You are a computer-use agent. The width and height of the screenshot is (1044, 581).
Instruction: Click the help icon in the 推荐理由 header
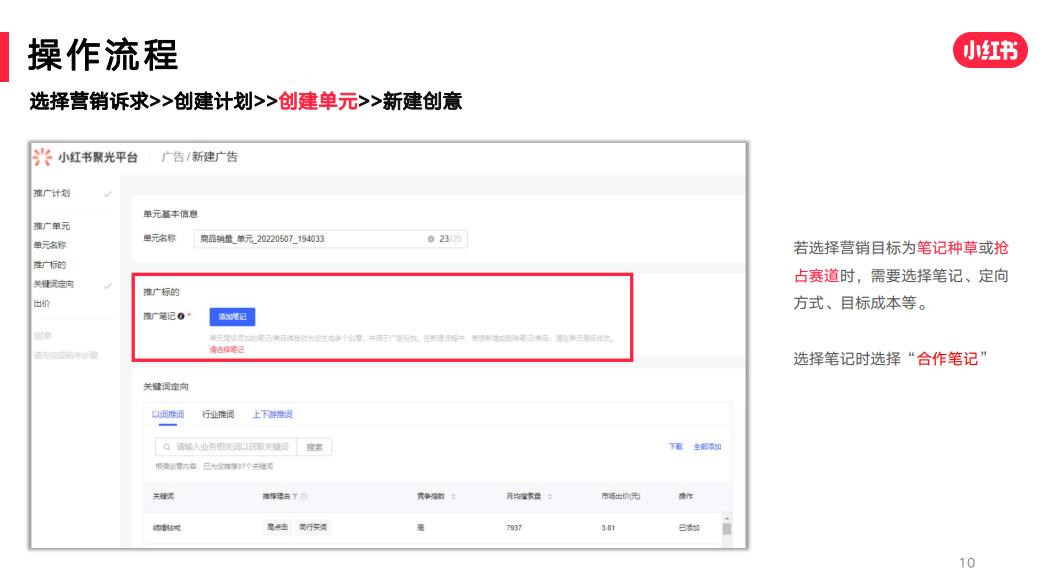click(x=304, y=496)
